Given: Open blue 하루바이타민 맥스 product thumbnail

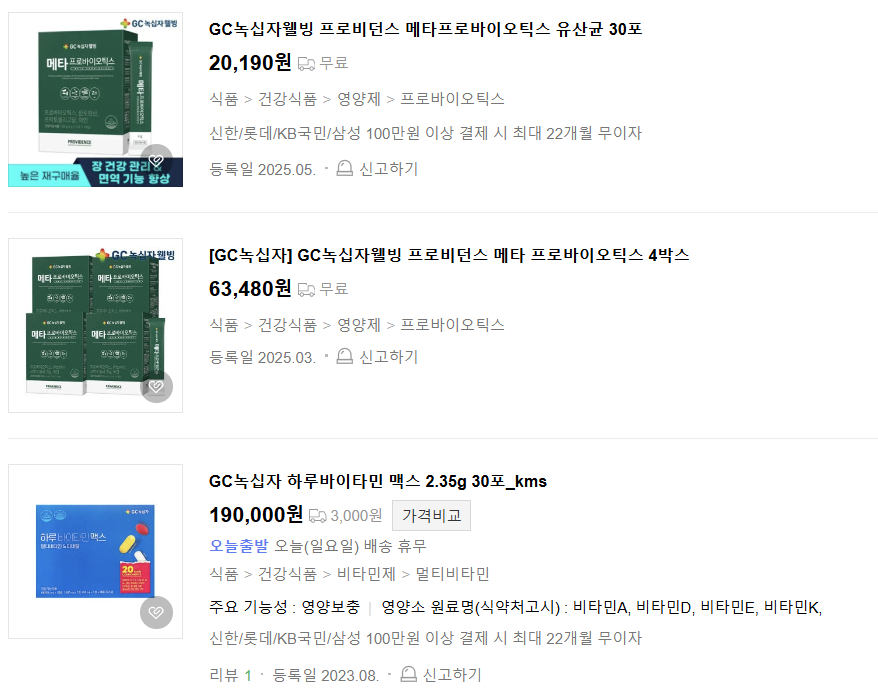Looking at the screenshot, I should click(95, 551).
